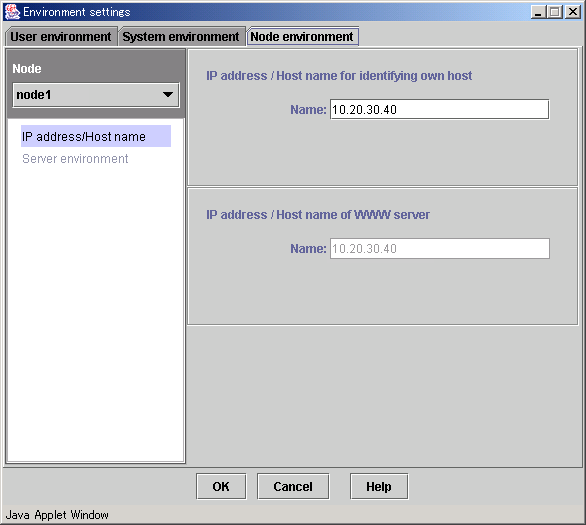Click the Node heading label
Screen dimensions: 586x525
pos(27,69)
